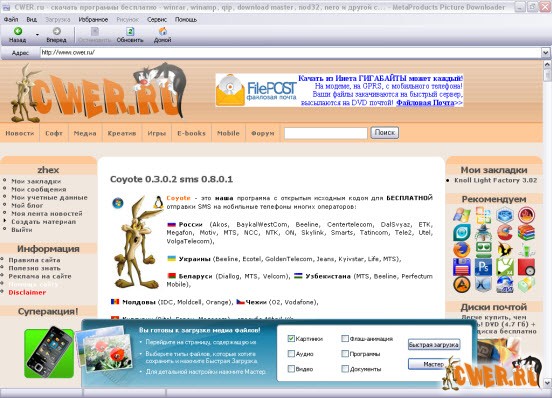This screenshot has height=398, width=552.
Task: Toggle the Картинки checkbox
Action: pyautogui.click(x=291, y=339)
